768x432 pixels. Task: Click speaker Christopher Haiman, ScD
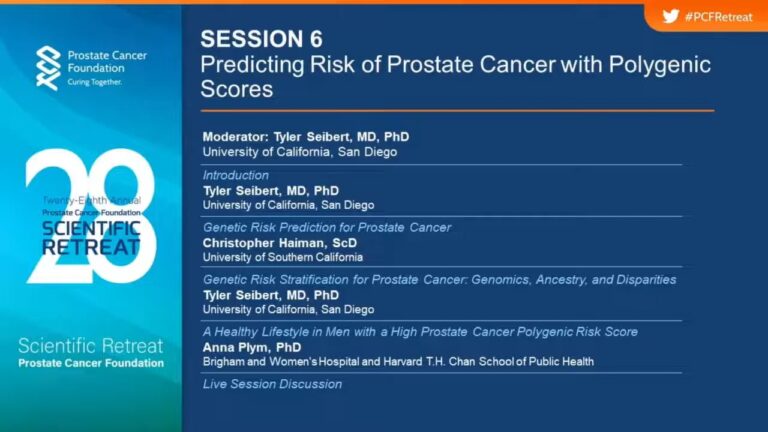click(x=280, y=243)
